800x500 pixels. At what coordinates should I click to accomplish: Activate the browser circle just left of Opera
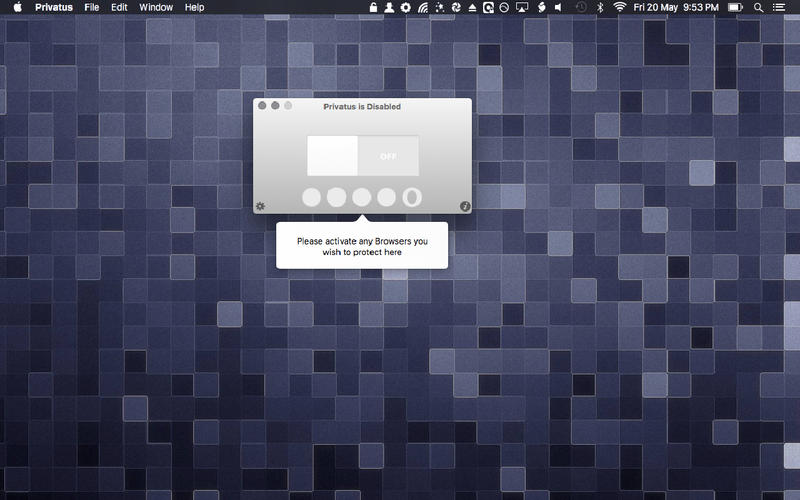pos(386,197)
